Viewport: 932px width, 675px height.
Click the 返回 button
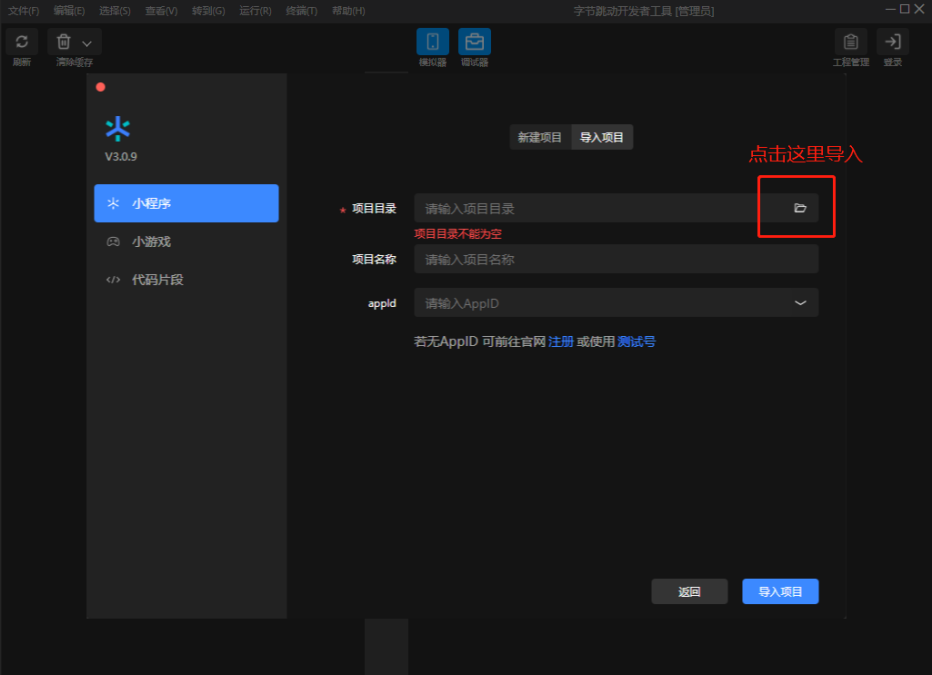689,592
